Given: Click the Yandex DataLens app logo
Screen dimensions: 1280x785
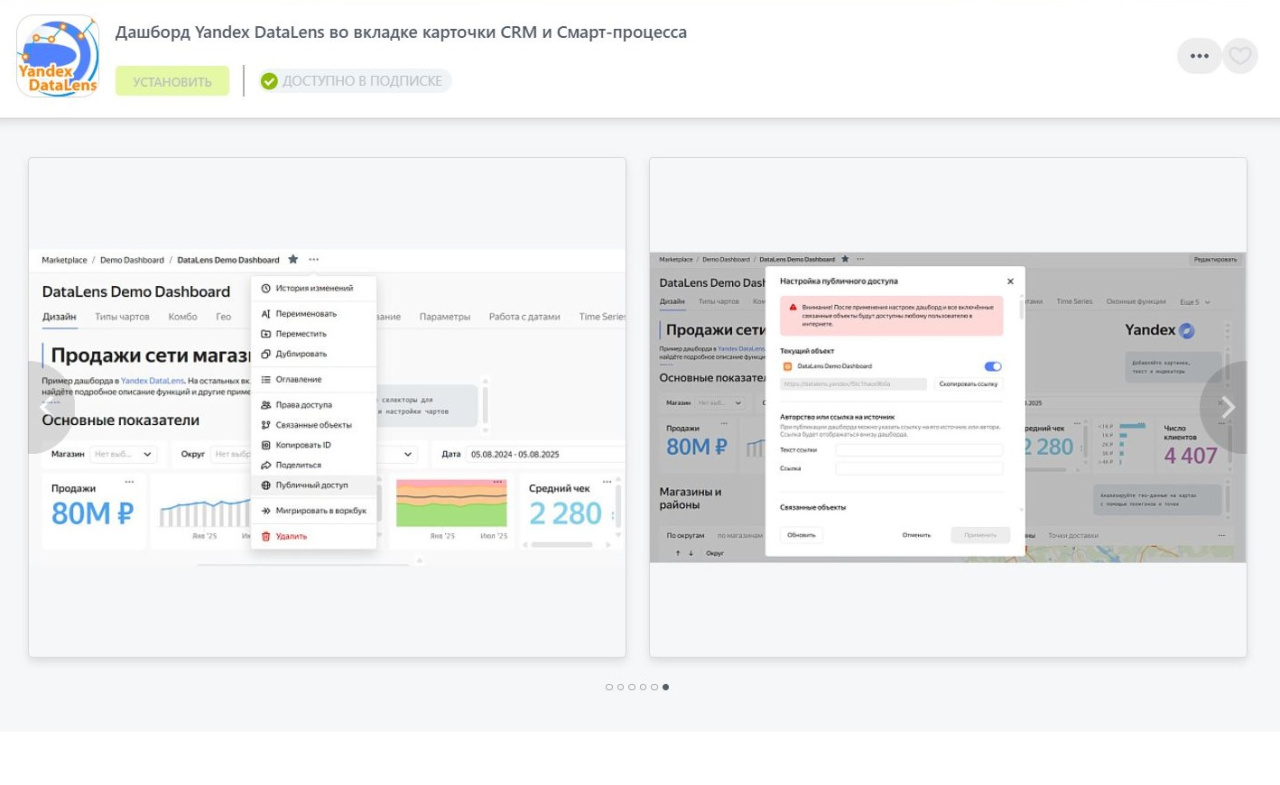Looking at the screenshot, I should (x=58, y=56).
